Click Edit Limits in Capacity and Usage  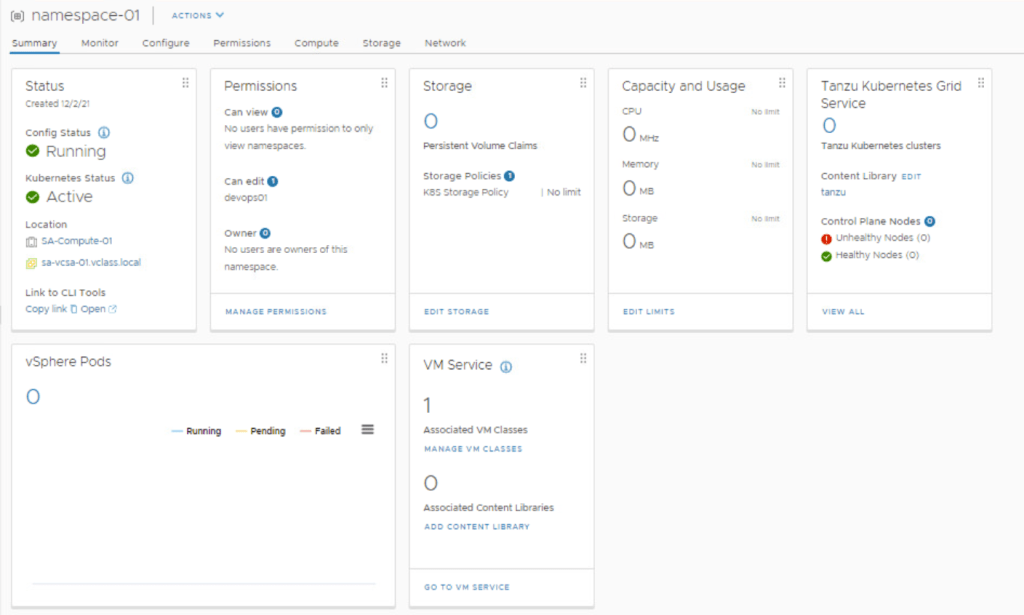click(x=648, y=312)
